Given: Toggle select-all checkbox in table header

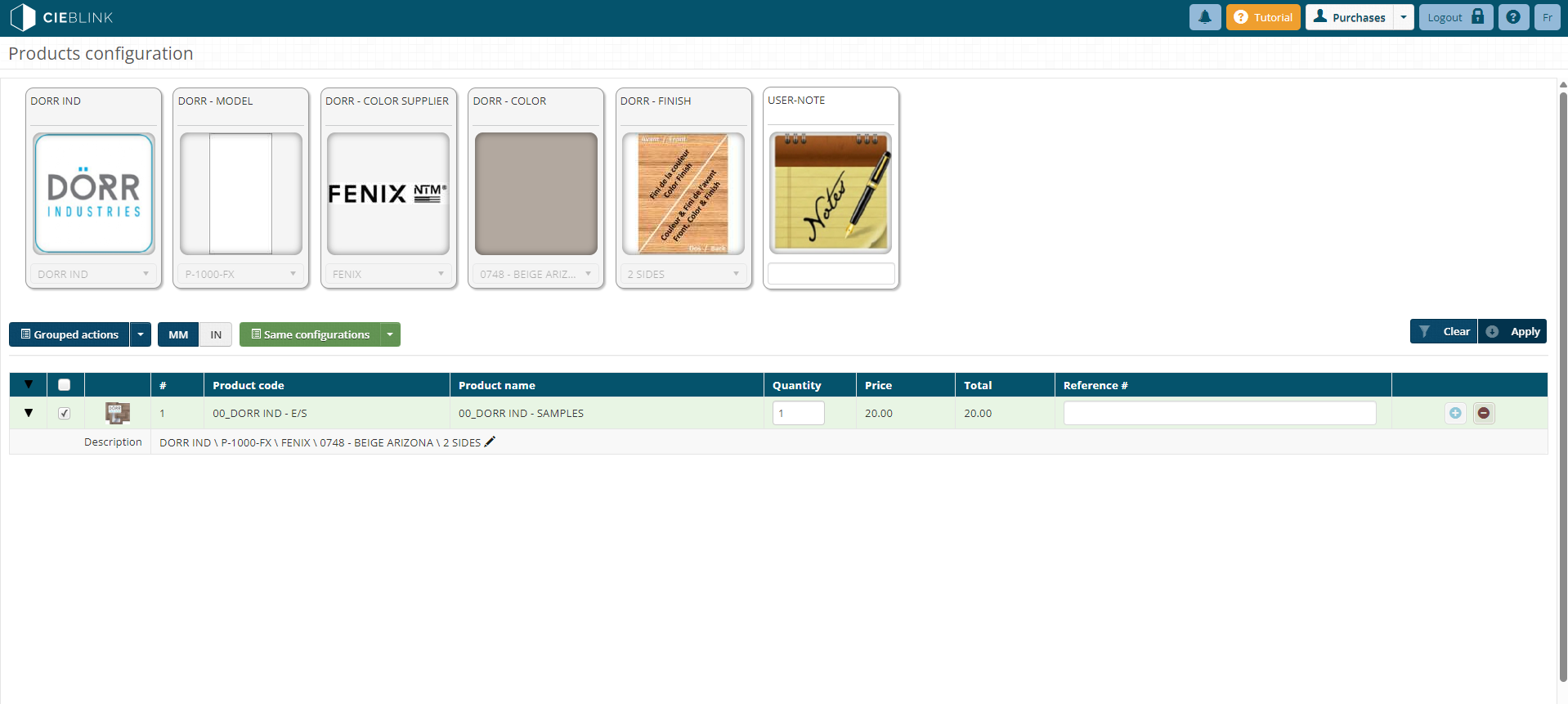Looking at the screenshot, I should (x=65, y=384).
